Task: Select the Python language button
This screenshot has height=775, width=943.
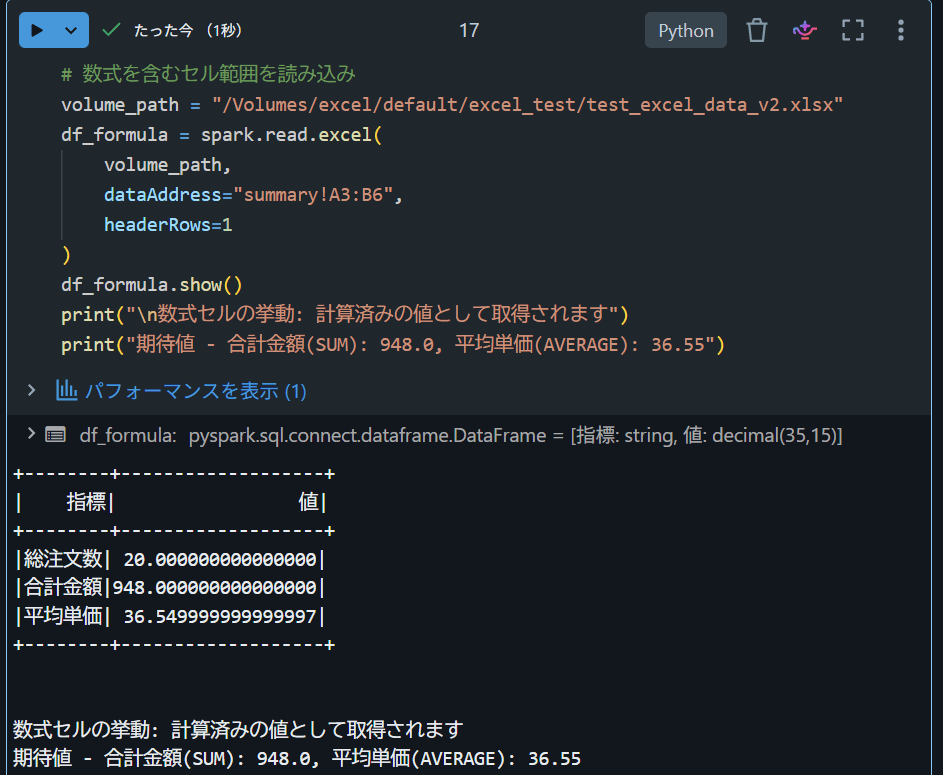Action: pos(686,31)
